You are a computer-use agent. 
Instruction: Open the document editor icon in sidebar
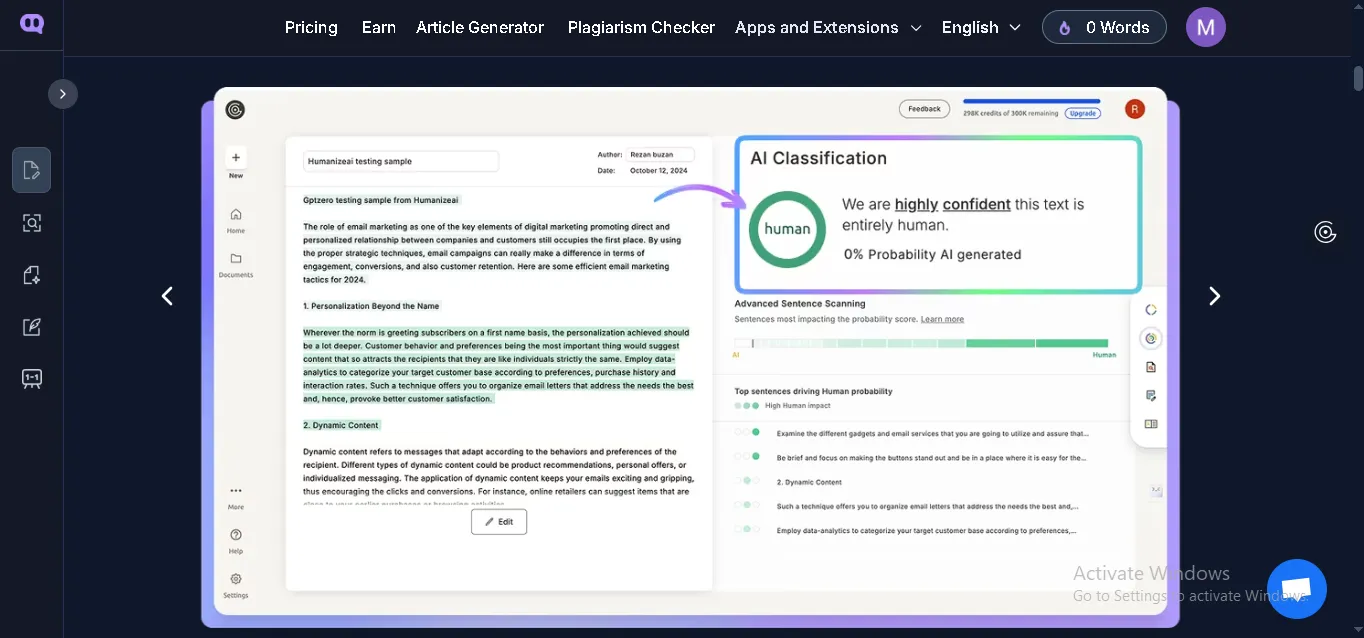(32, 170)
